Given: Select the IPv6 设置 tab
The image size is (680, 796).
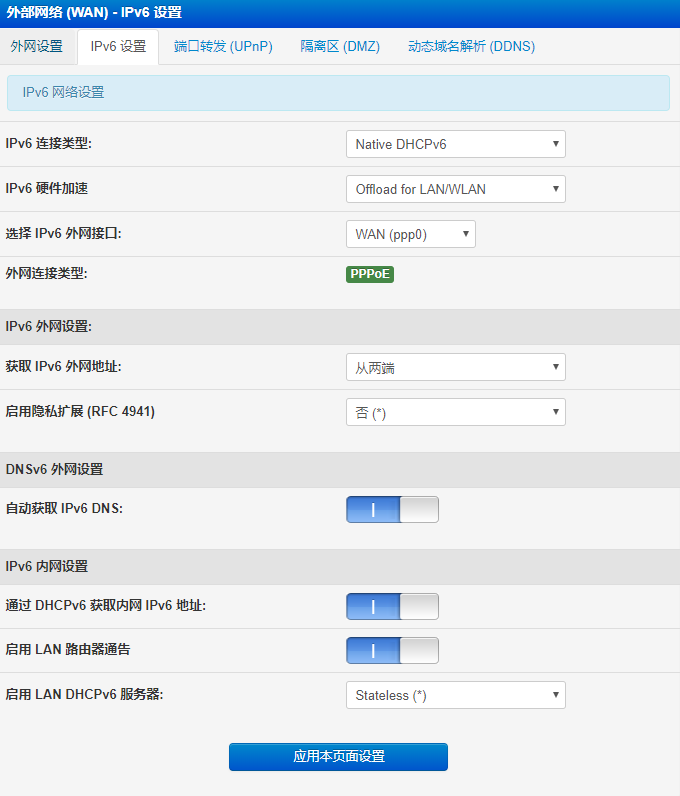Looking at the screenshot, I should (x=118, y=47).
